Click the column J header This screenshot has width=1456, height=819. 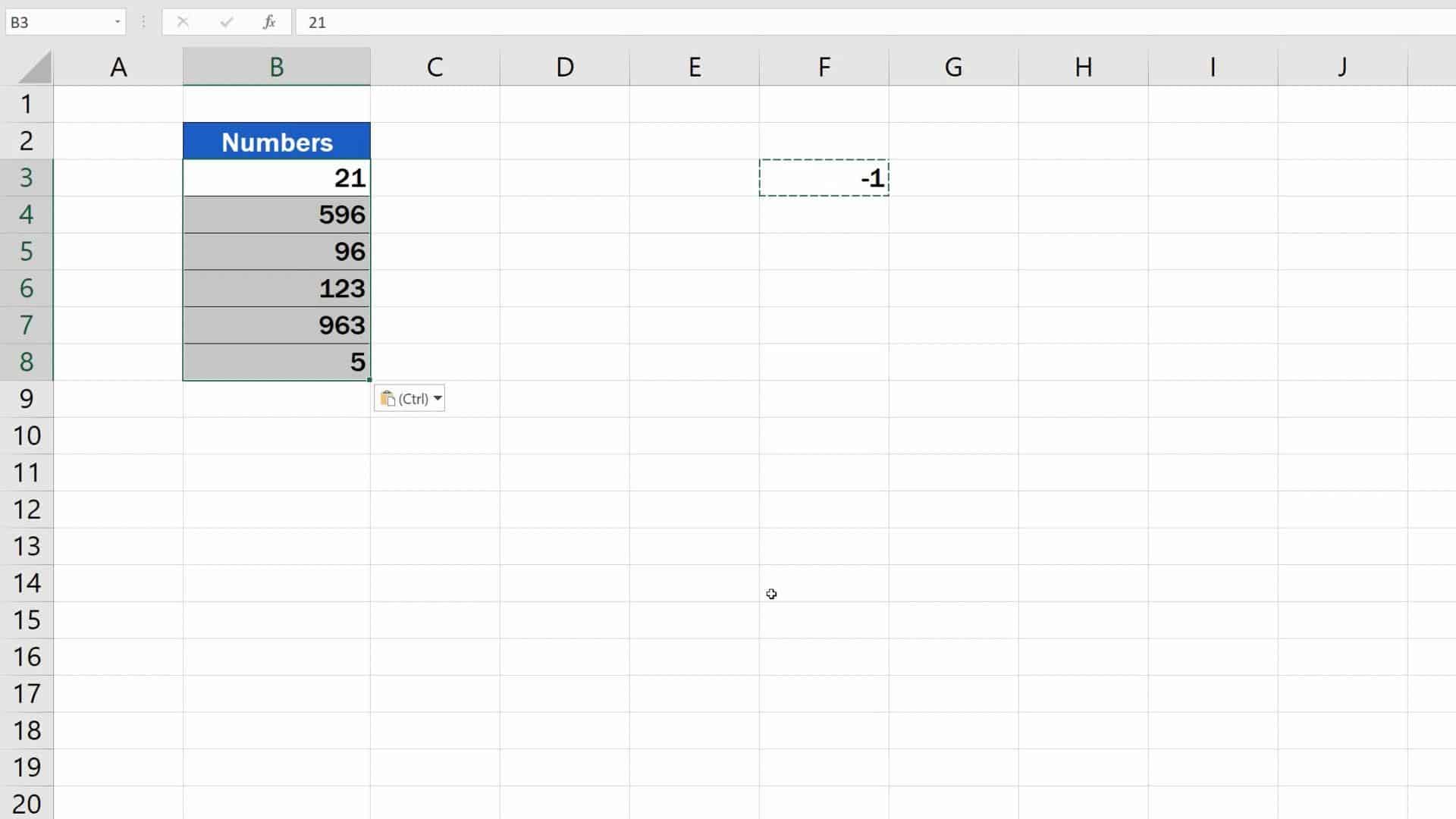point(1341,67)
